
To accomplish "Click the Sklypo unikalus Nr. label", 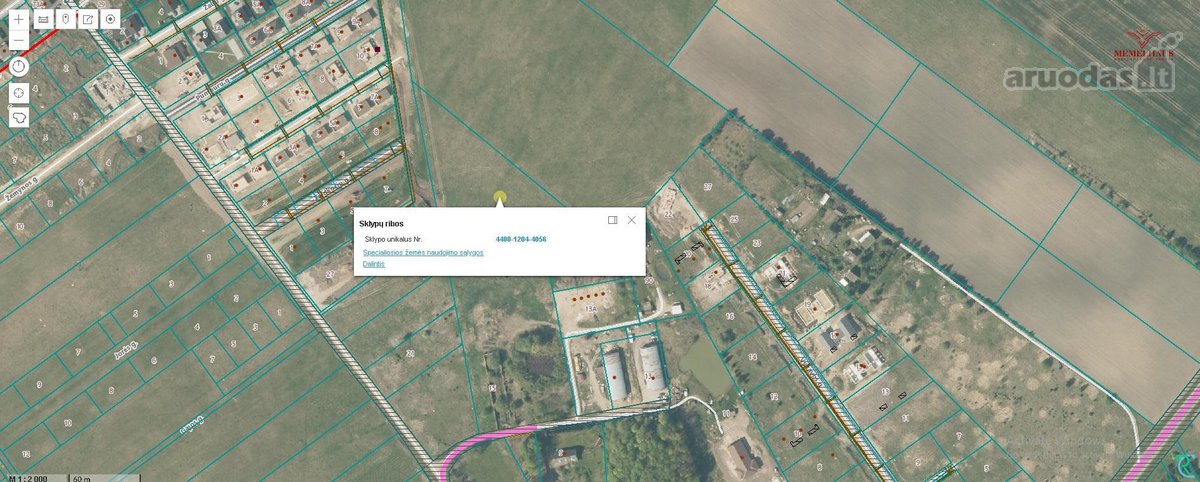I will (x=393, y=240).
